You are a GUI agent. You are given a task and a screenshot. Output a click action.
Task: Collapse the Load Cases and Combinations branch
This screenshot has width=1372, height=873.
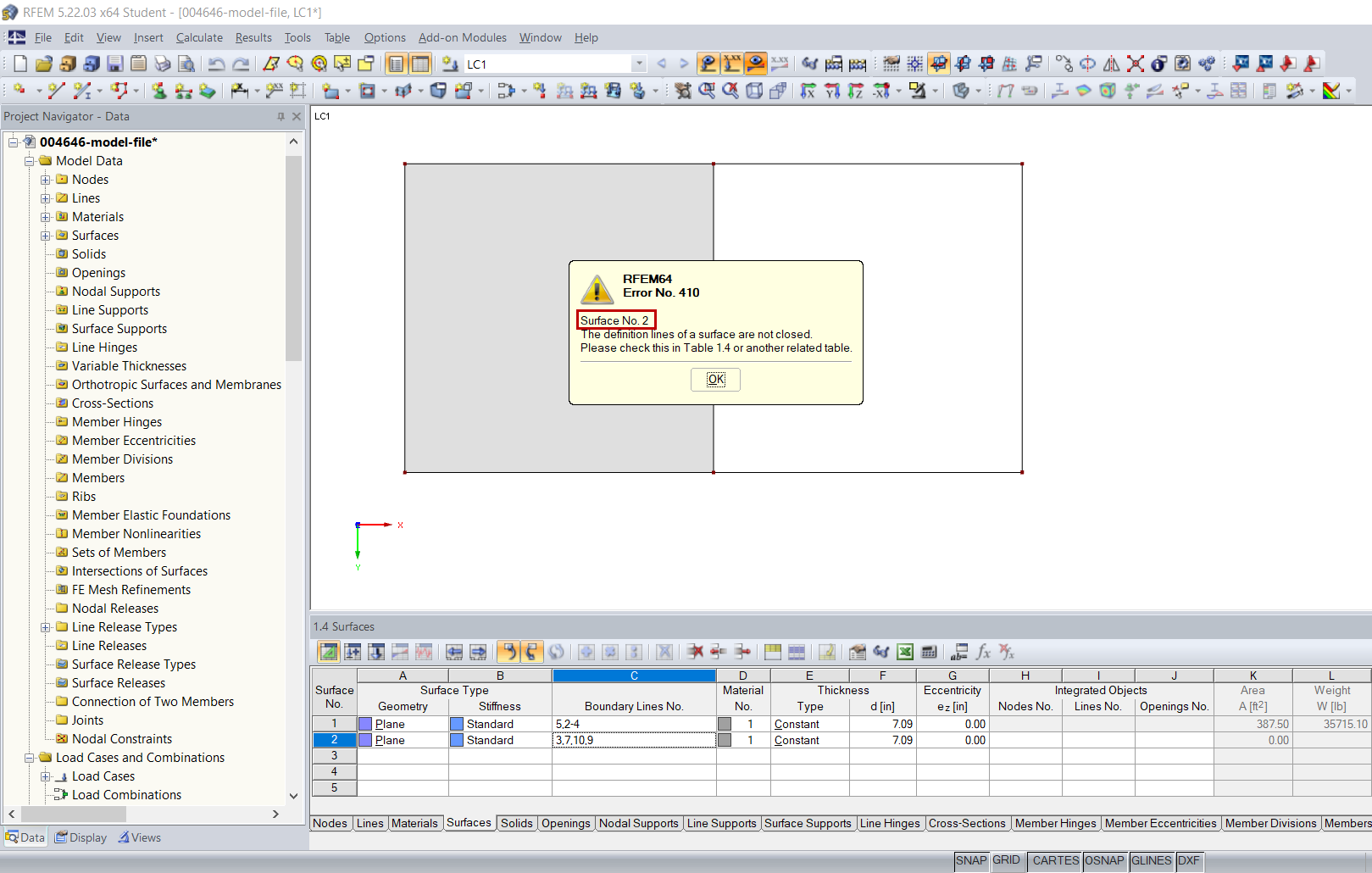29,757
